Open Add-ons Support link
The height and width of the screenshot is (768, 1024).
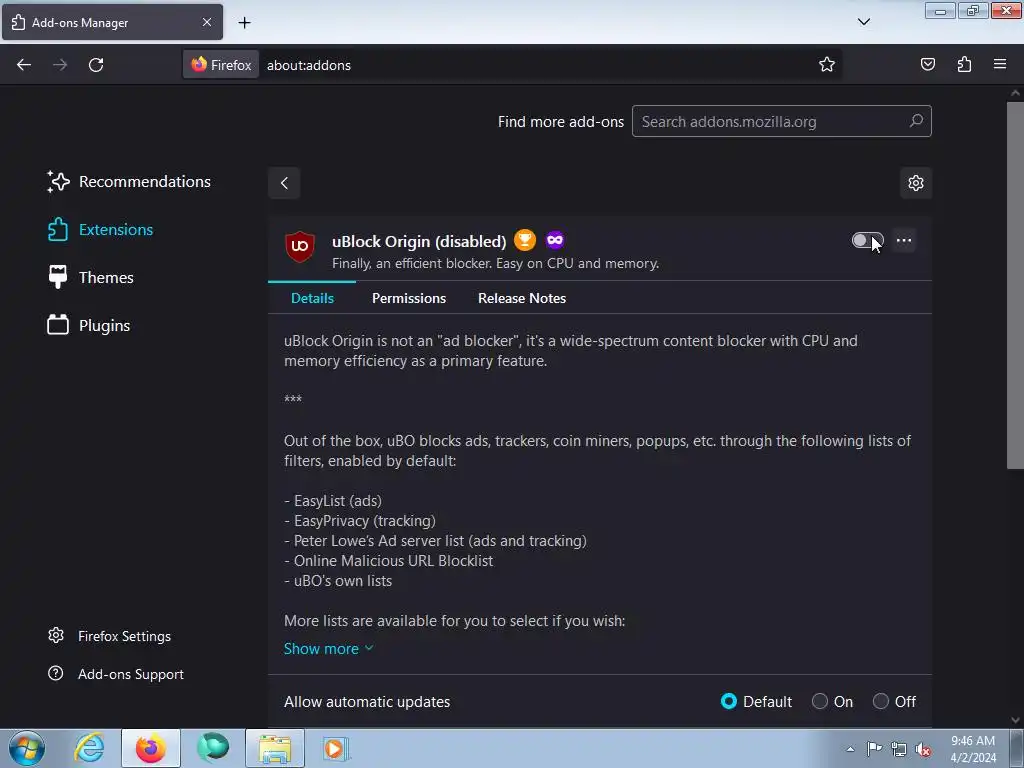[x=116, y=674]
